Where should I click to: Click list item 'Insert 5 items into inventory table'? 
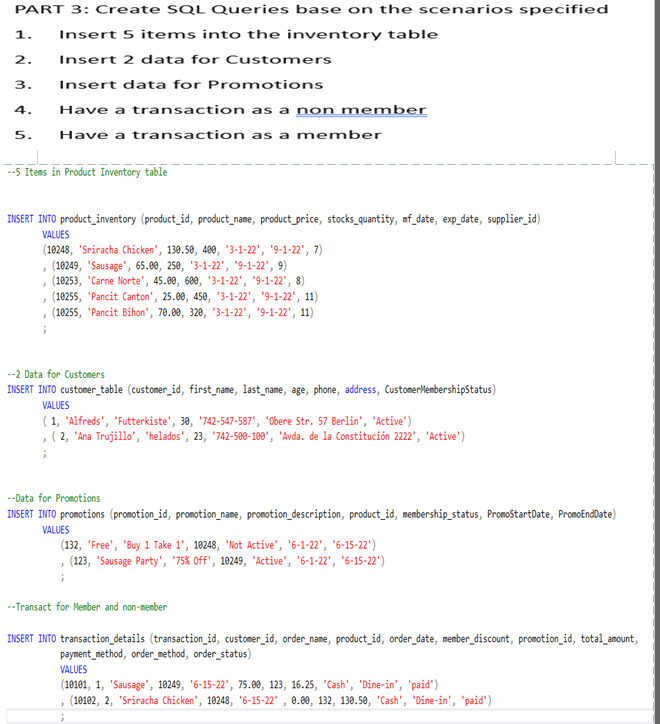point(248,34)
